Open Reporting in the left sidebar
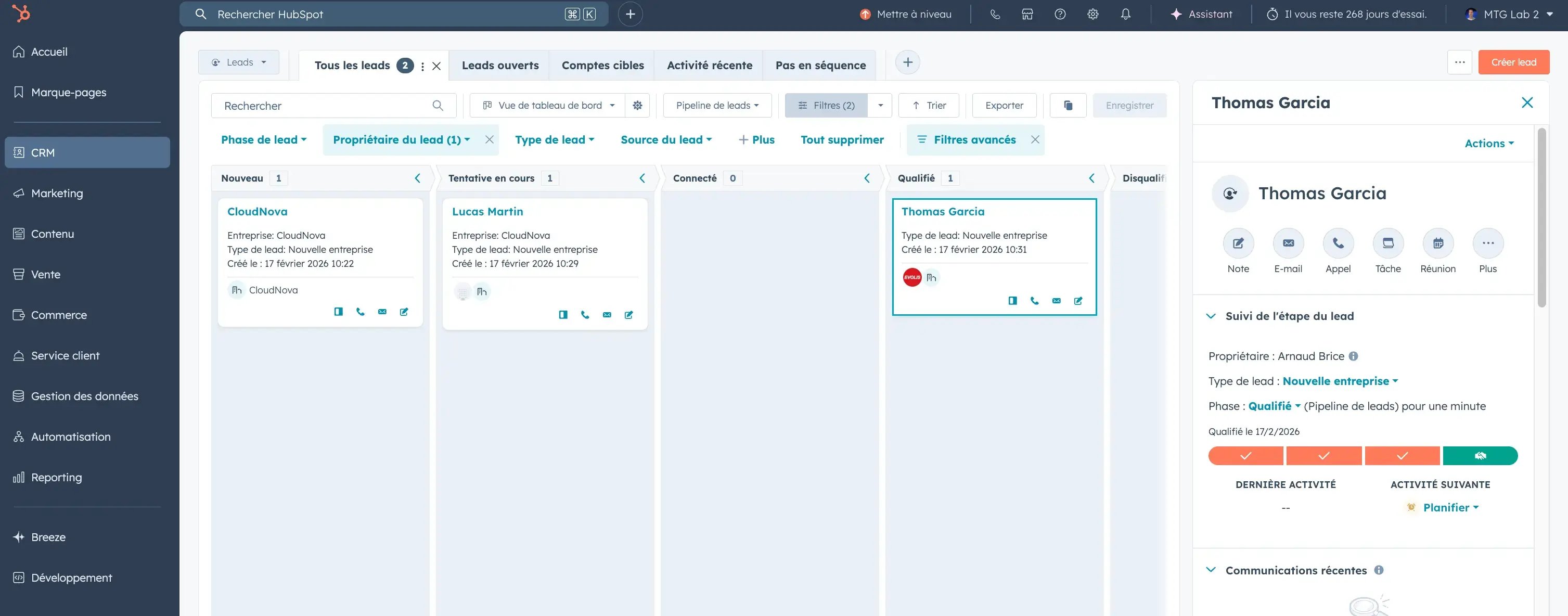Screen dimensions: 1568x616 click(56, 477)
